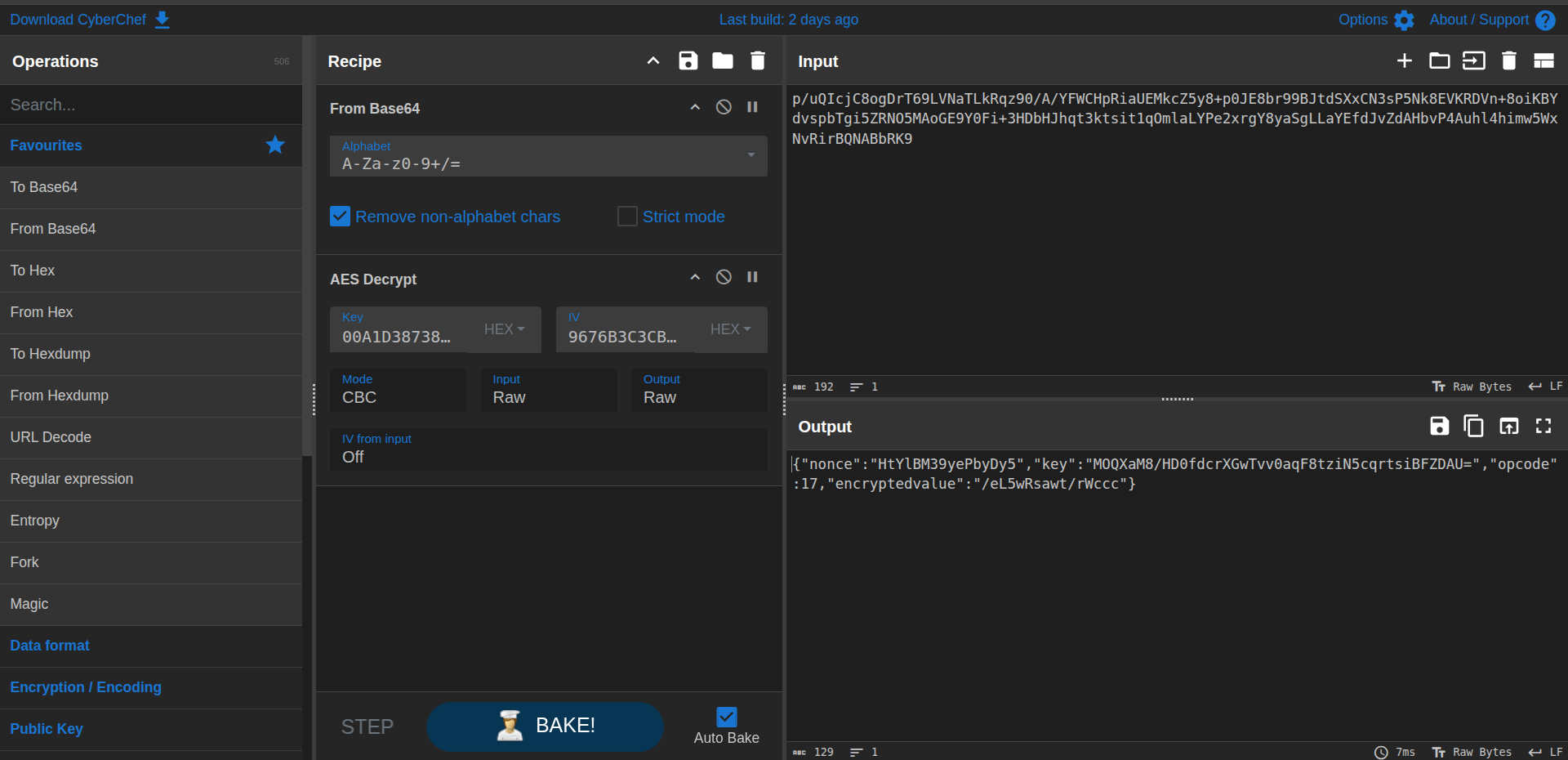The image size is (1568, 760).
Task: Open folder as input
Action: (x=1440, y=60)
